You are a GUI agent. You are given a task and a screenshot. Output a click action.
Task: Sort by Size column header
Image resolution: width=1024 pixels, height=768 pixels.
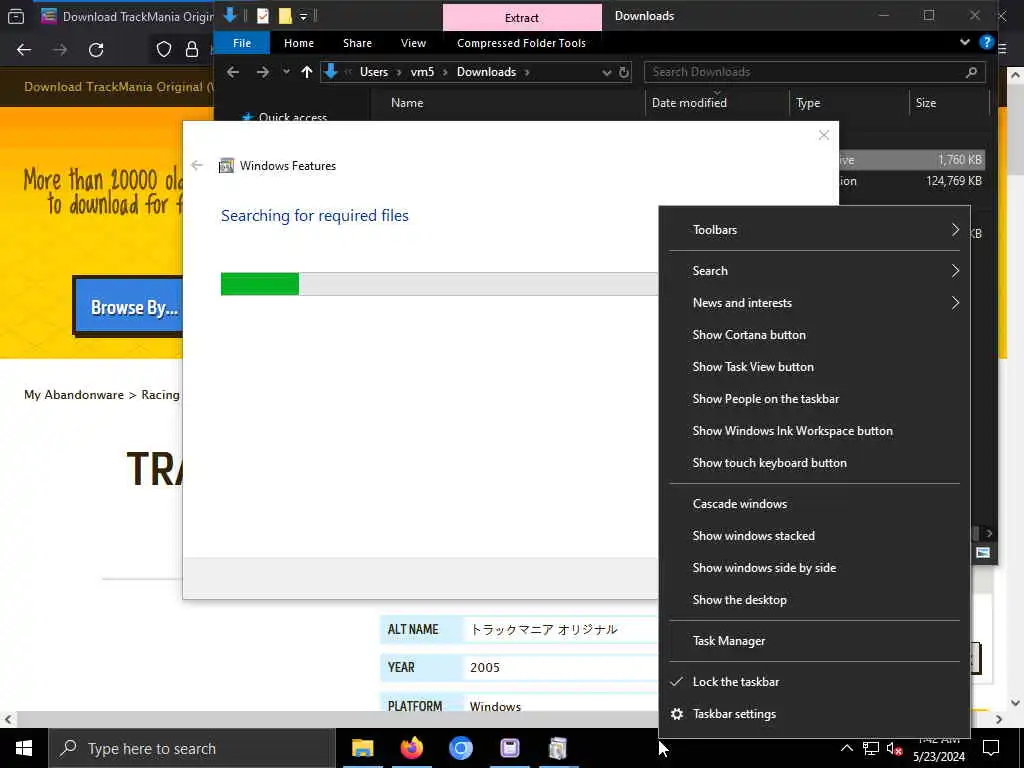pyautogui.click(x=925, y=103)
